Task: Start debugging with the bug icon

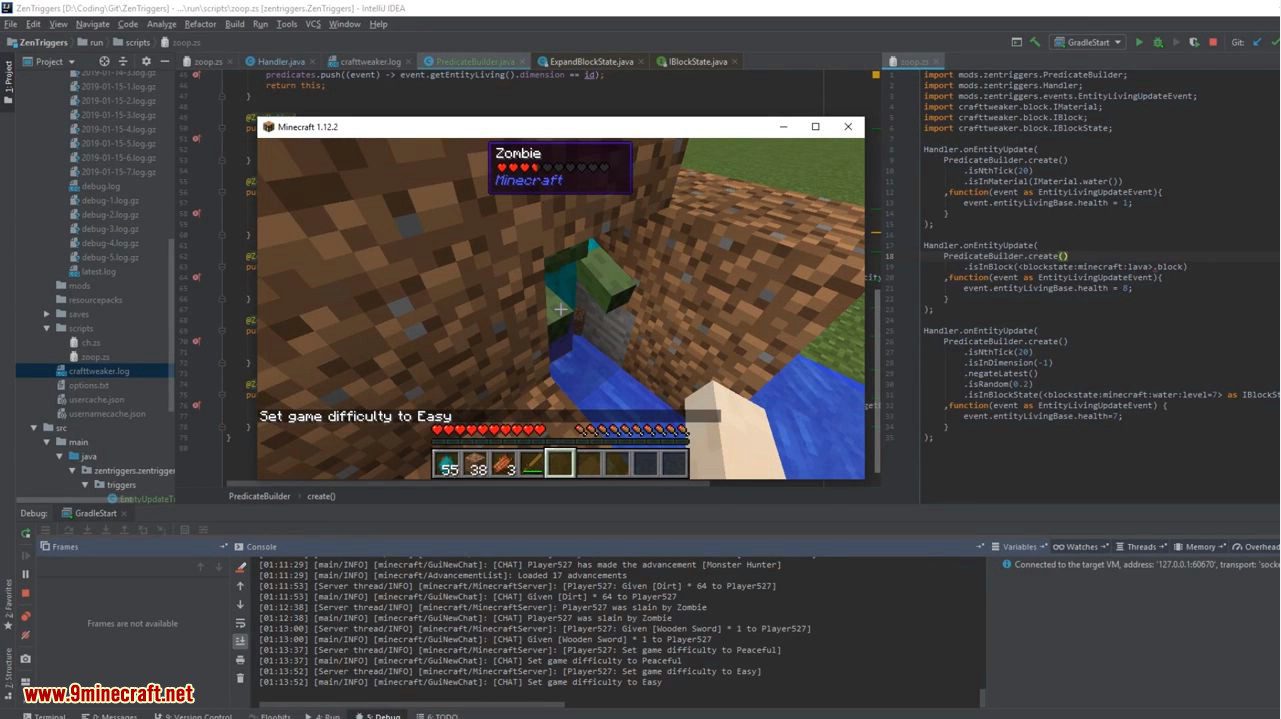Action: point(1158,42)
